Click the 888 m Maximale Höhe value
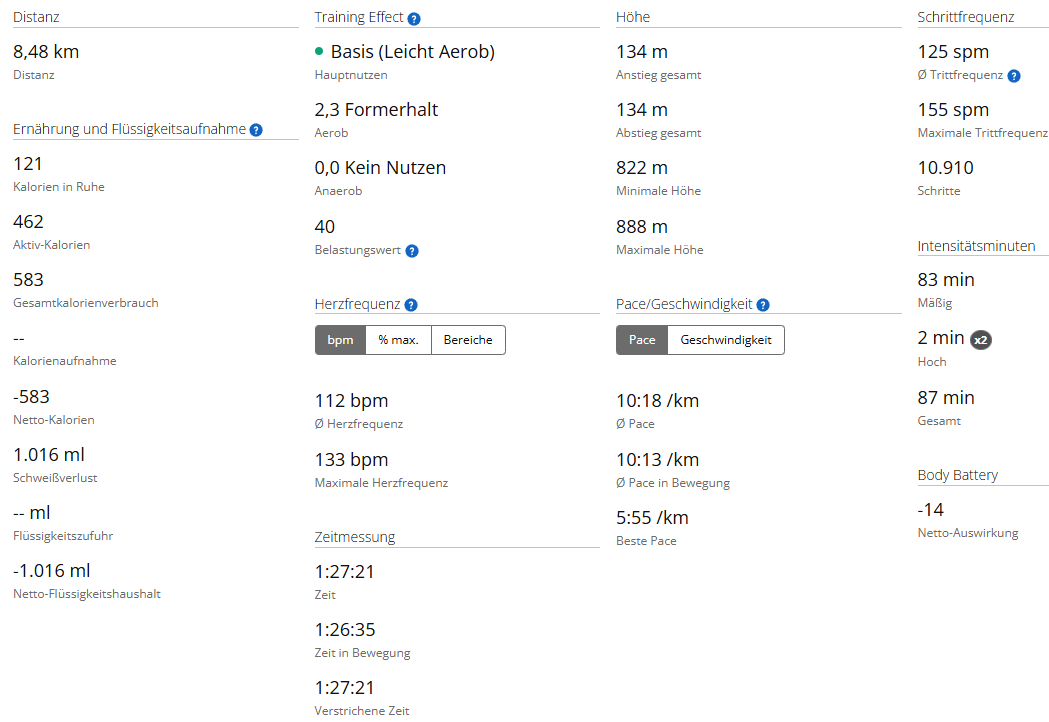 pyautogui.click(x=642, y=227)
